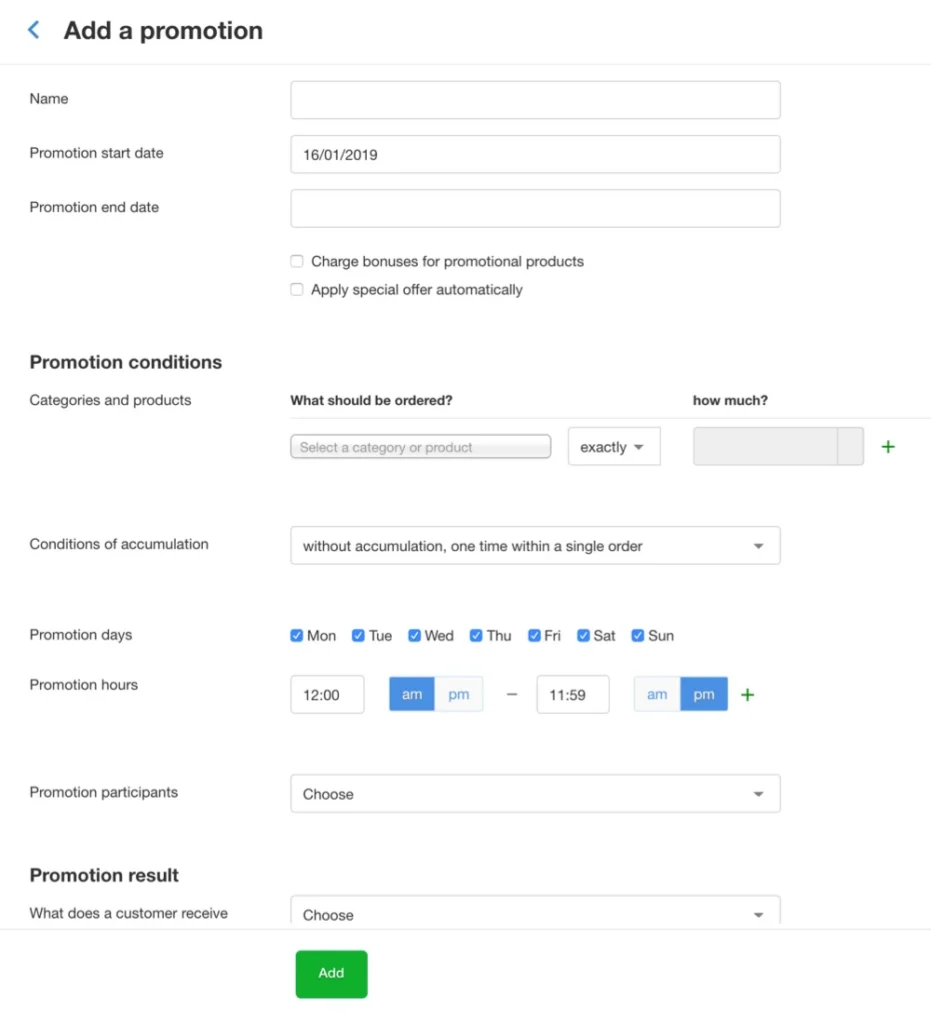Screen dimensions: 931x1024
Task: Click the 11:59 end time field
Action: pyautogui.click(x=573, y=694)
